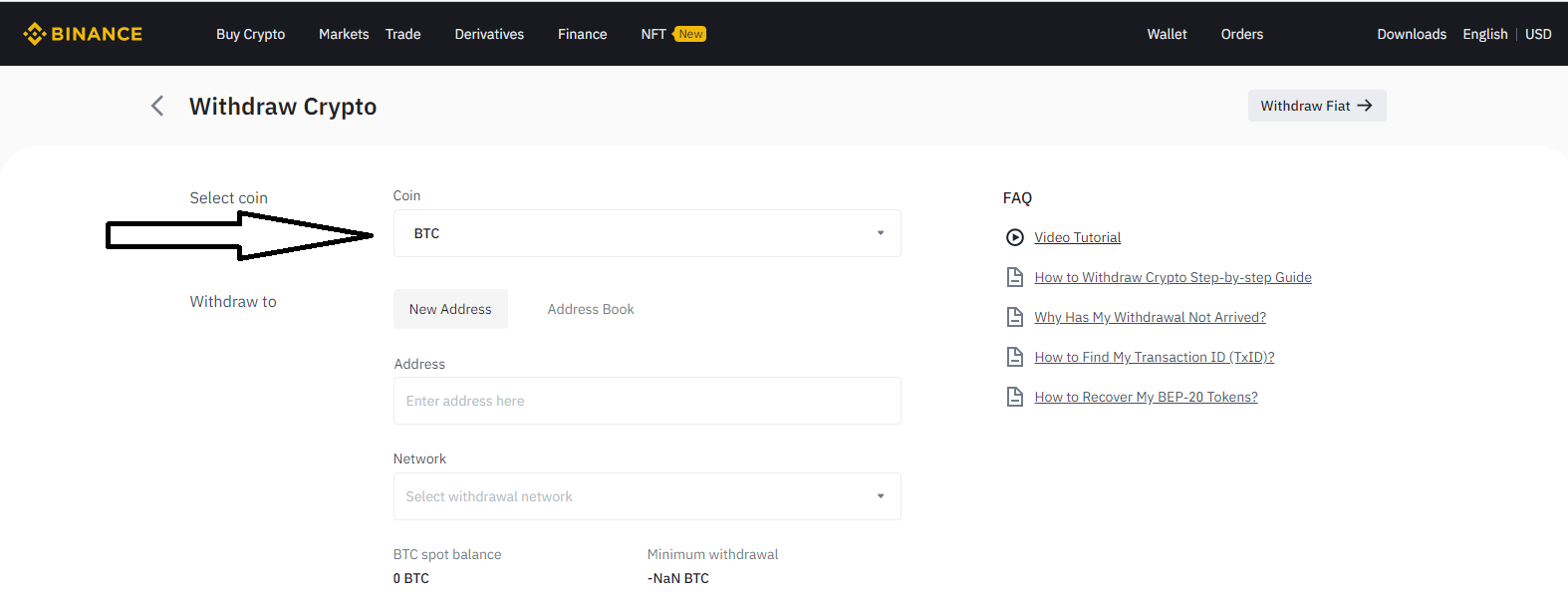The height and width of the screenshot is (602, 1568).
Task: Click document icon beside How to Recover BEP-20 Tokens
Action: (x=1015, y=397)
